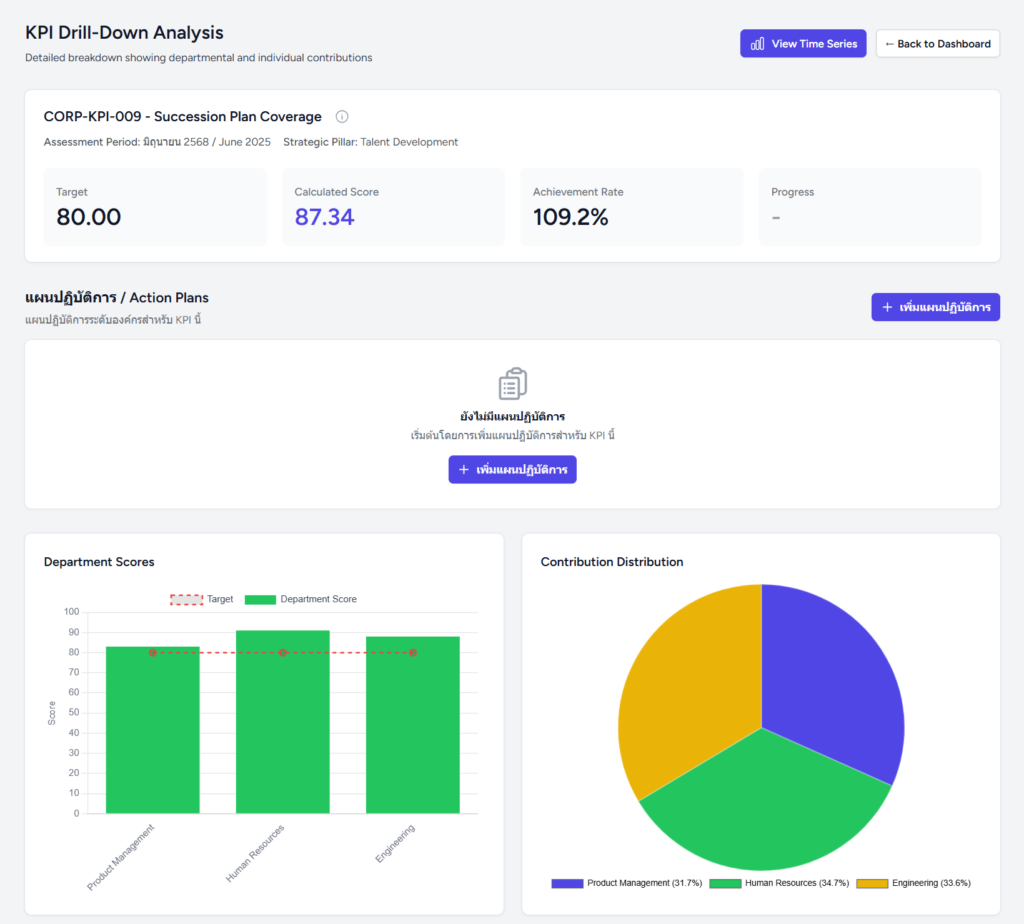
Task: Click the Human Resources bar in the chart
Action: coord(283,721)
